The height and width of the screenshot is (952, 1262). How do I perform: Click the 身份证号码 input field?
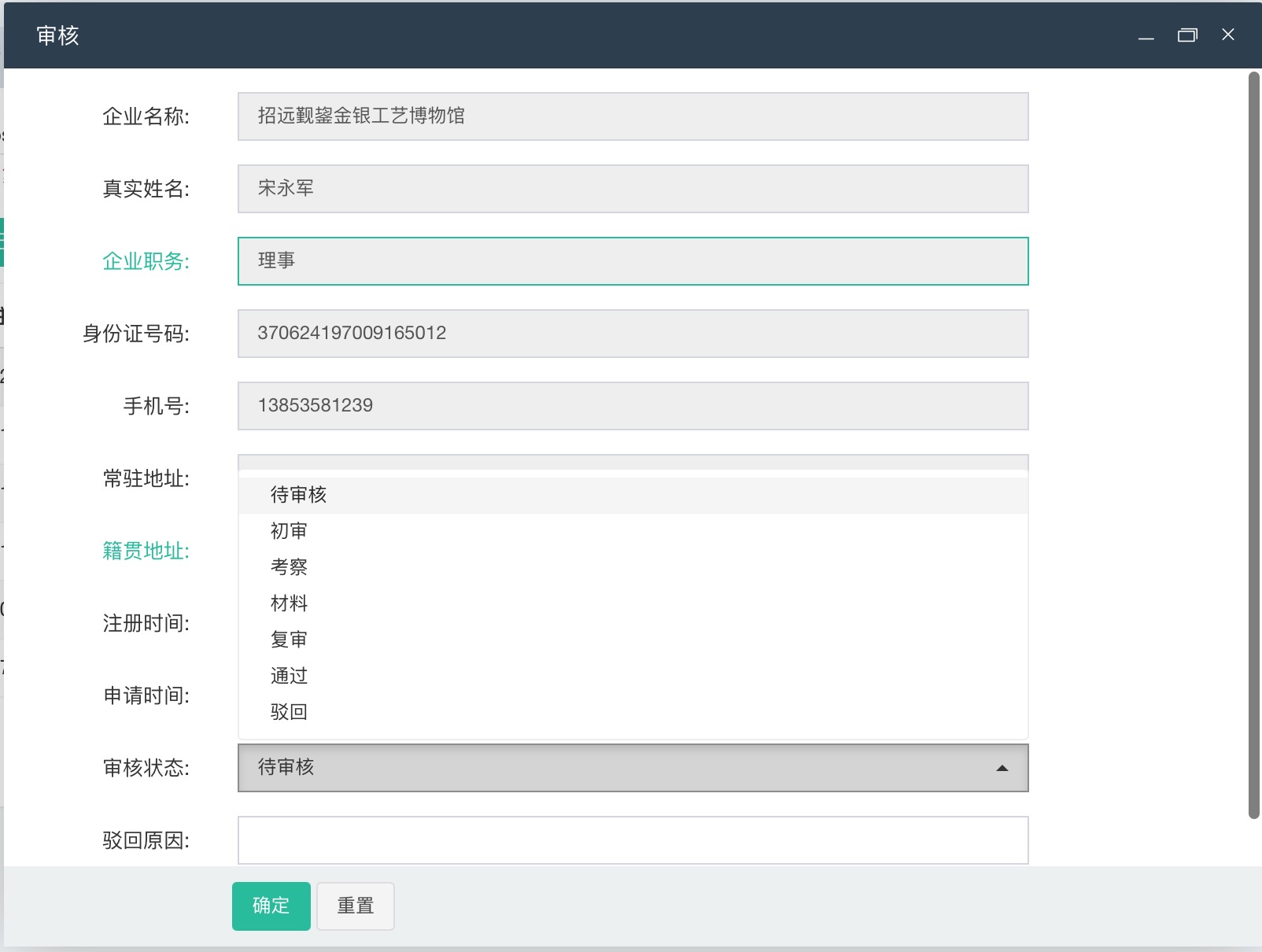633,334
